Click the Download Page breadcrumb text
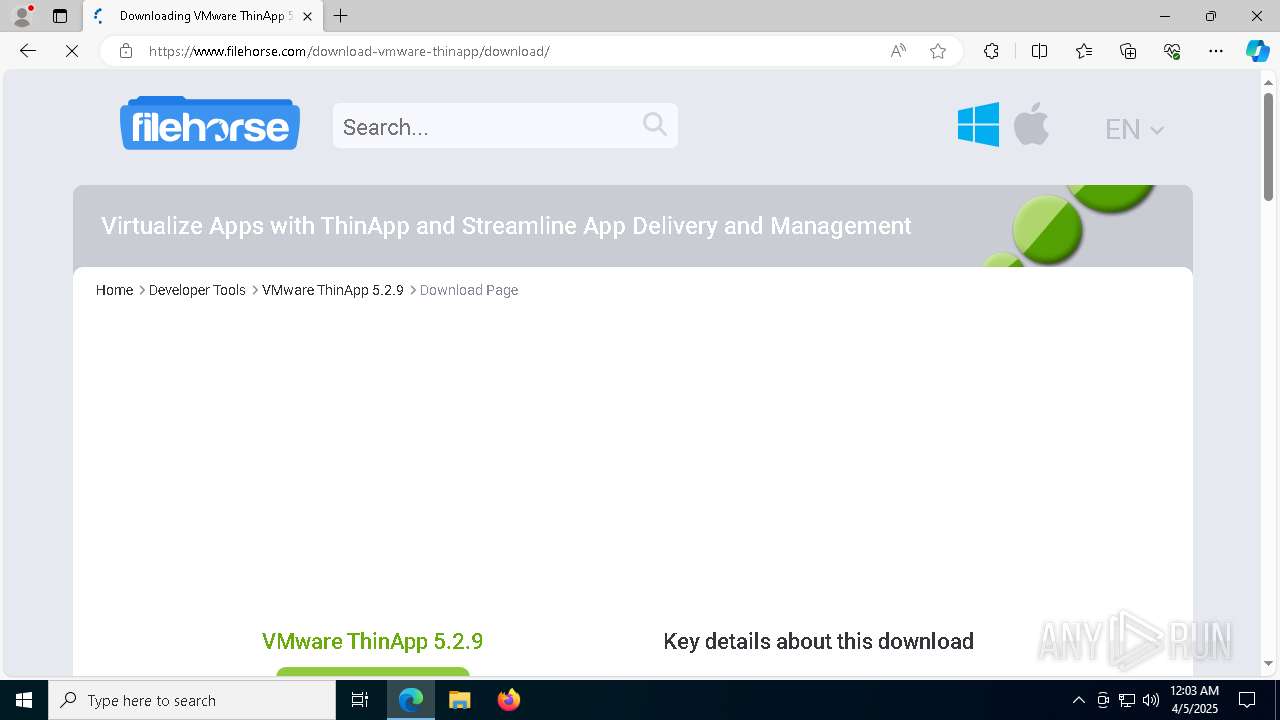1280x720 pixels. 469,290
